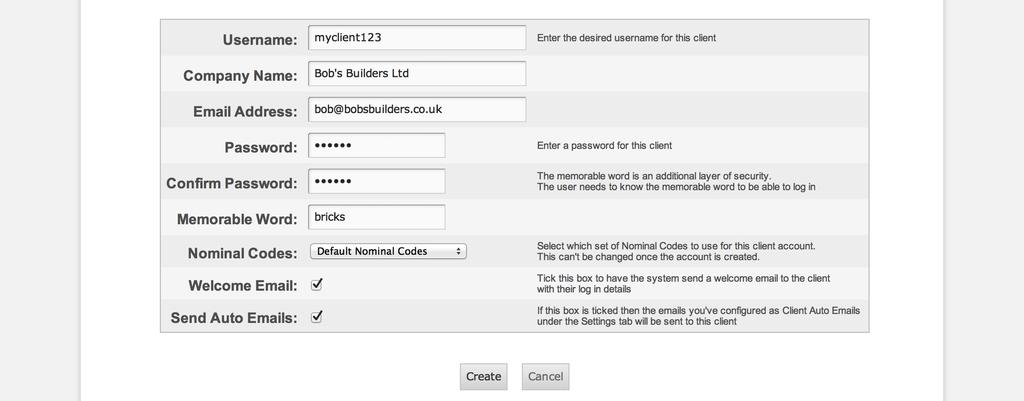Image resolution: width=1024 pixels, height=401 pixels.
Task: Click the "Username:" label
Action: pyautogui.click(x=260, y=40)
